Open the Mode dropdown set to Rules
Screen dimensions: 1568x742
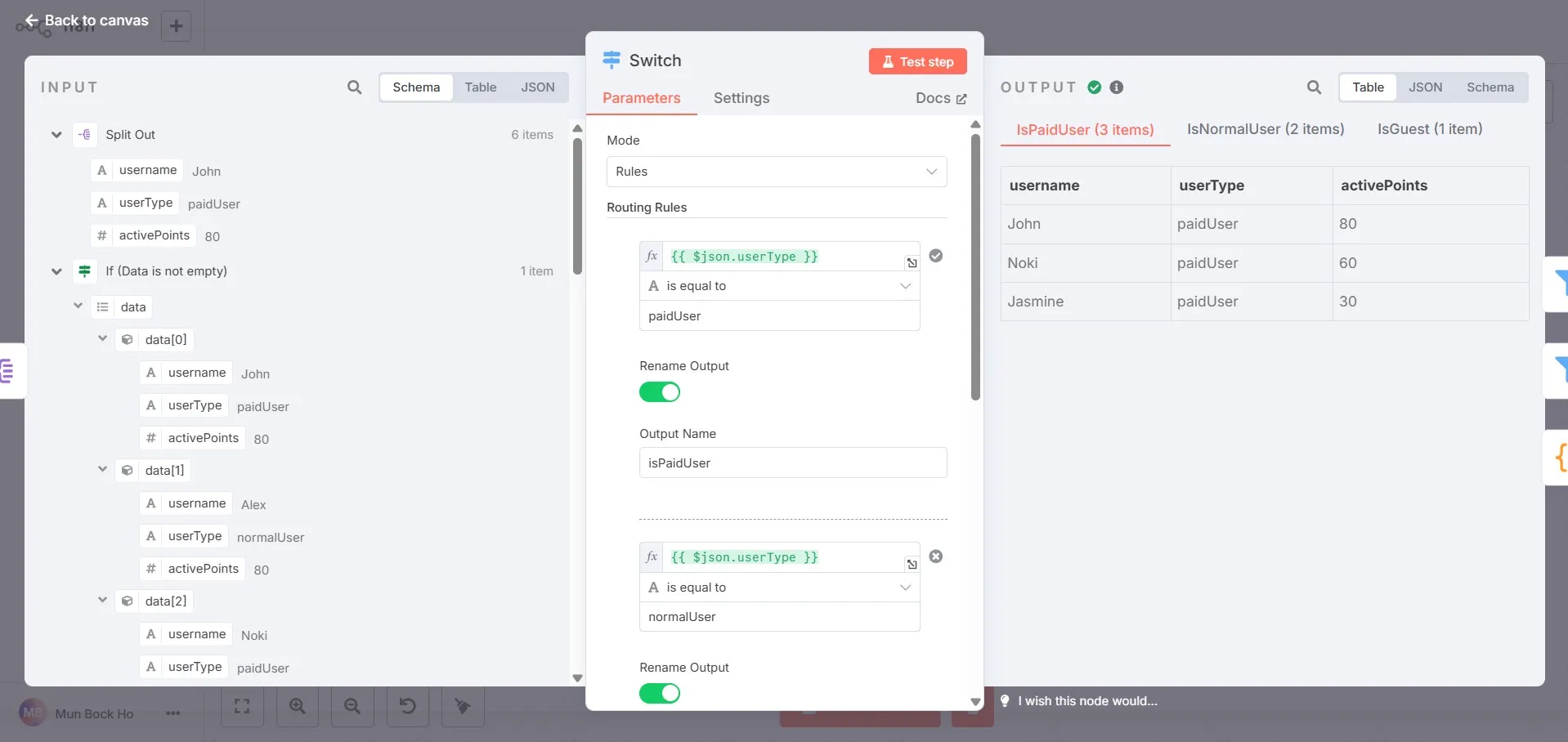tap(777, 172)
